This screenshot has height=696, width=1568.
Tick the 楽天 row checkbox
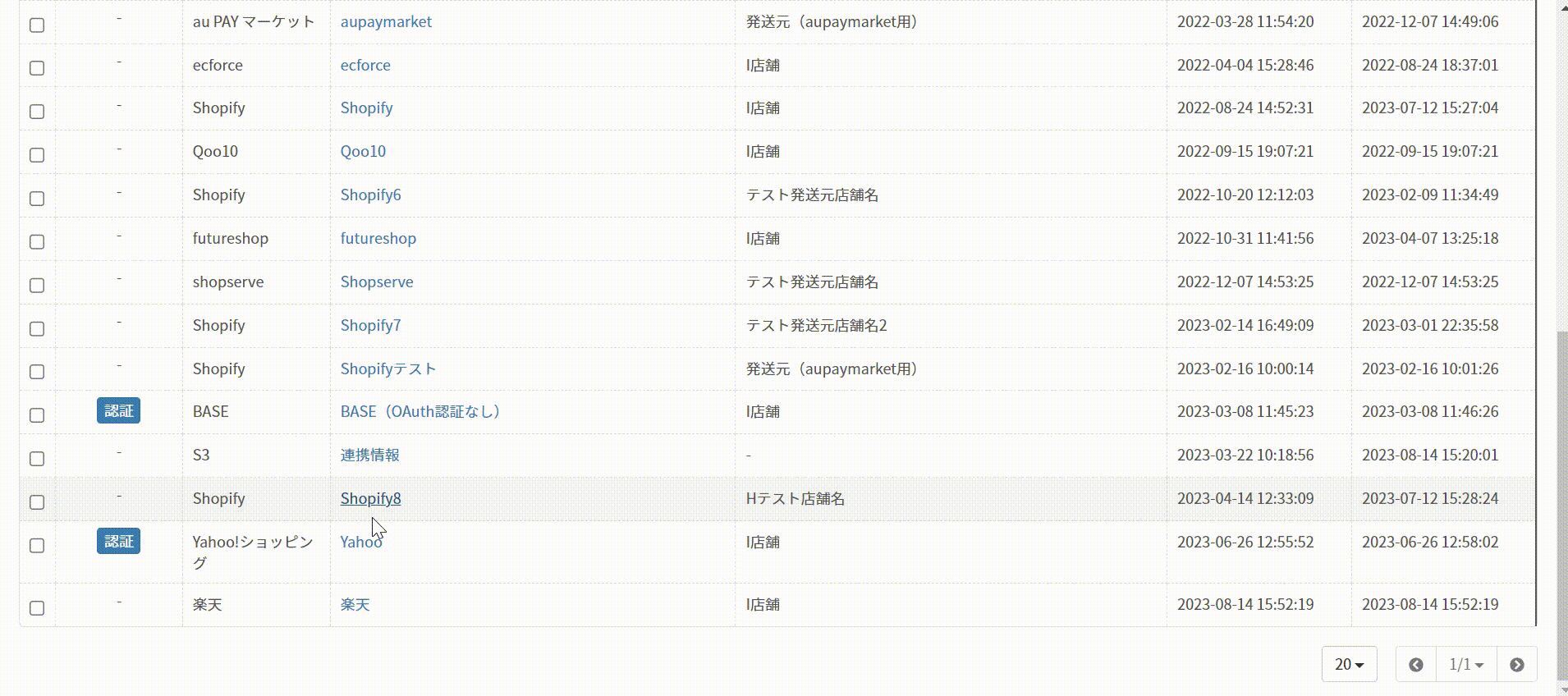point(37,608)
